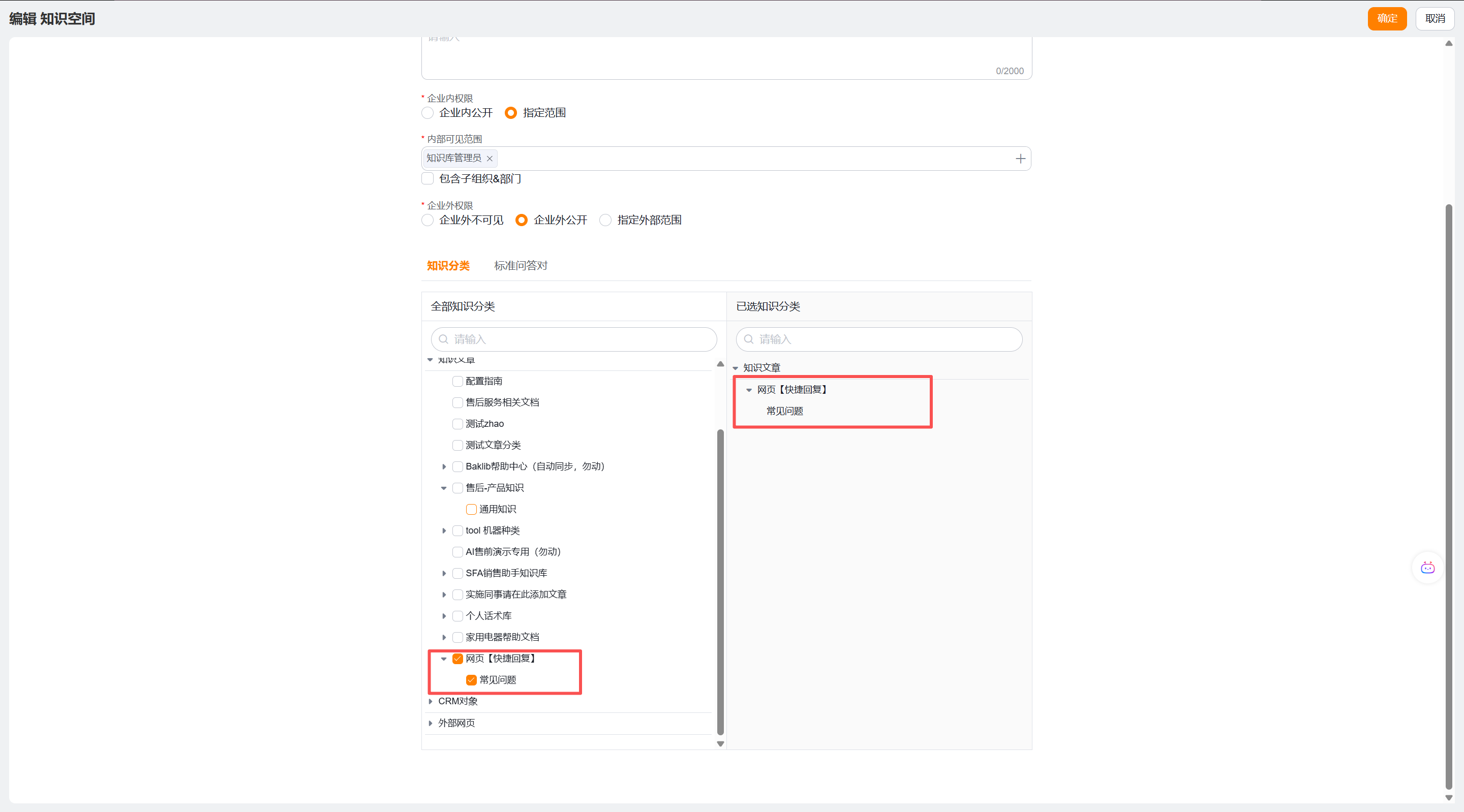Select 企业外公开 radio option
The width and height of the screenshot is (1464, 812).
[521, 221]
